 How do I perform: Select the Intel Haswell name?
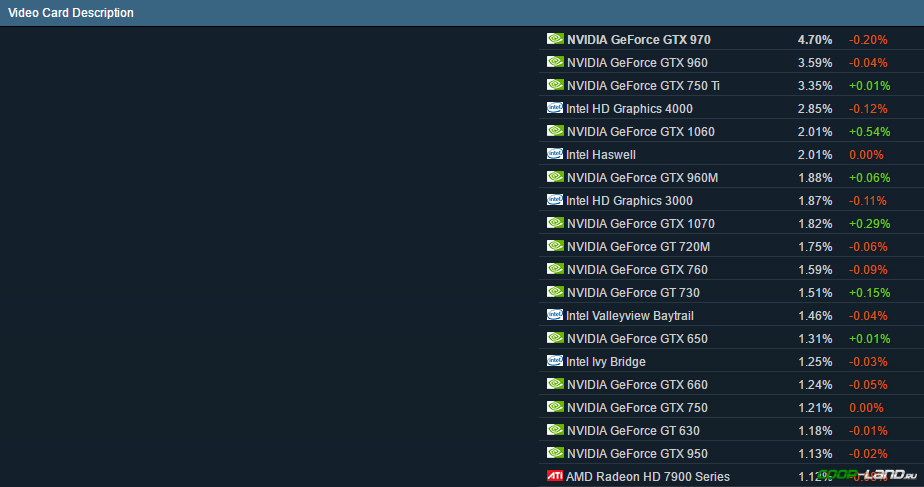[601, 155]
